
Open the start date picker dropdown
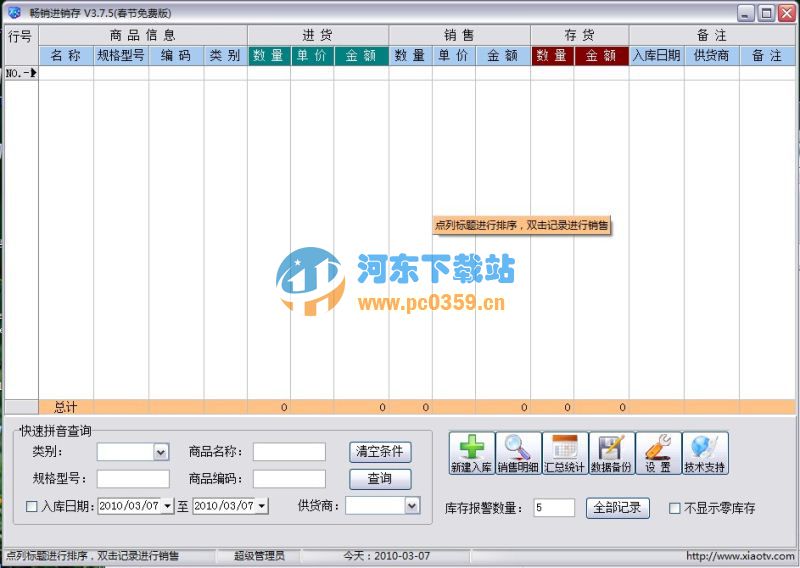tap(168, 506)
